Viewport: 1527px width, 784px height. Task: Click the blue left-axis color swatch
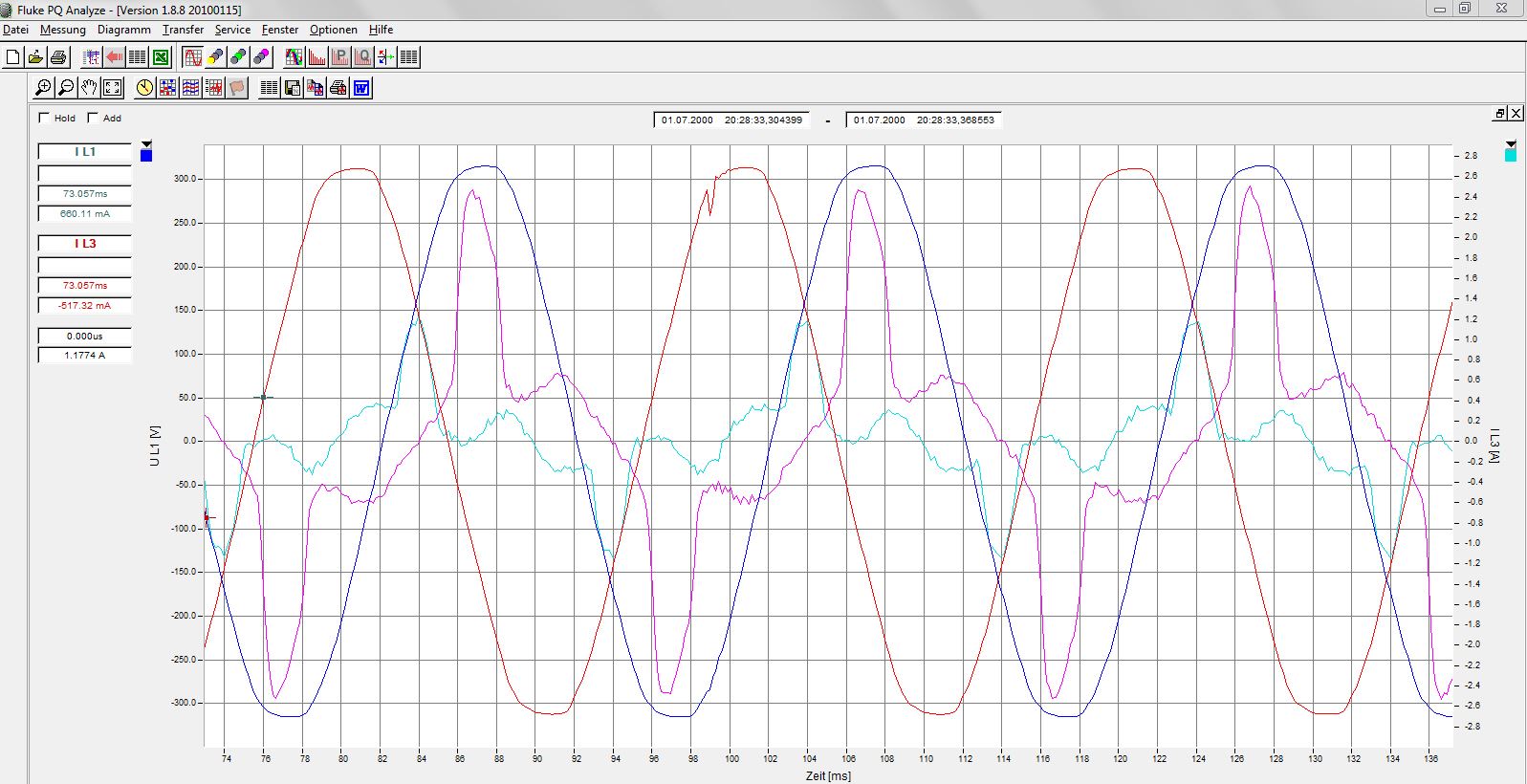[146, 156]
